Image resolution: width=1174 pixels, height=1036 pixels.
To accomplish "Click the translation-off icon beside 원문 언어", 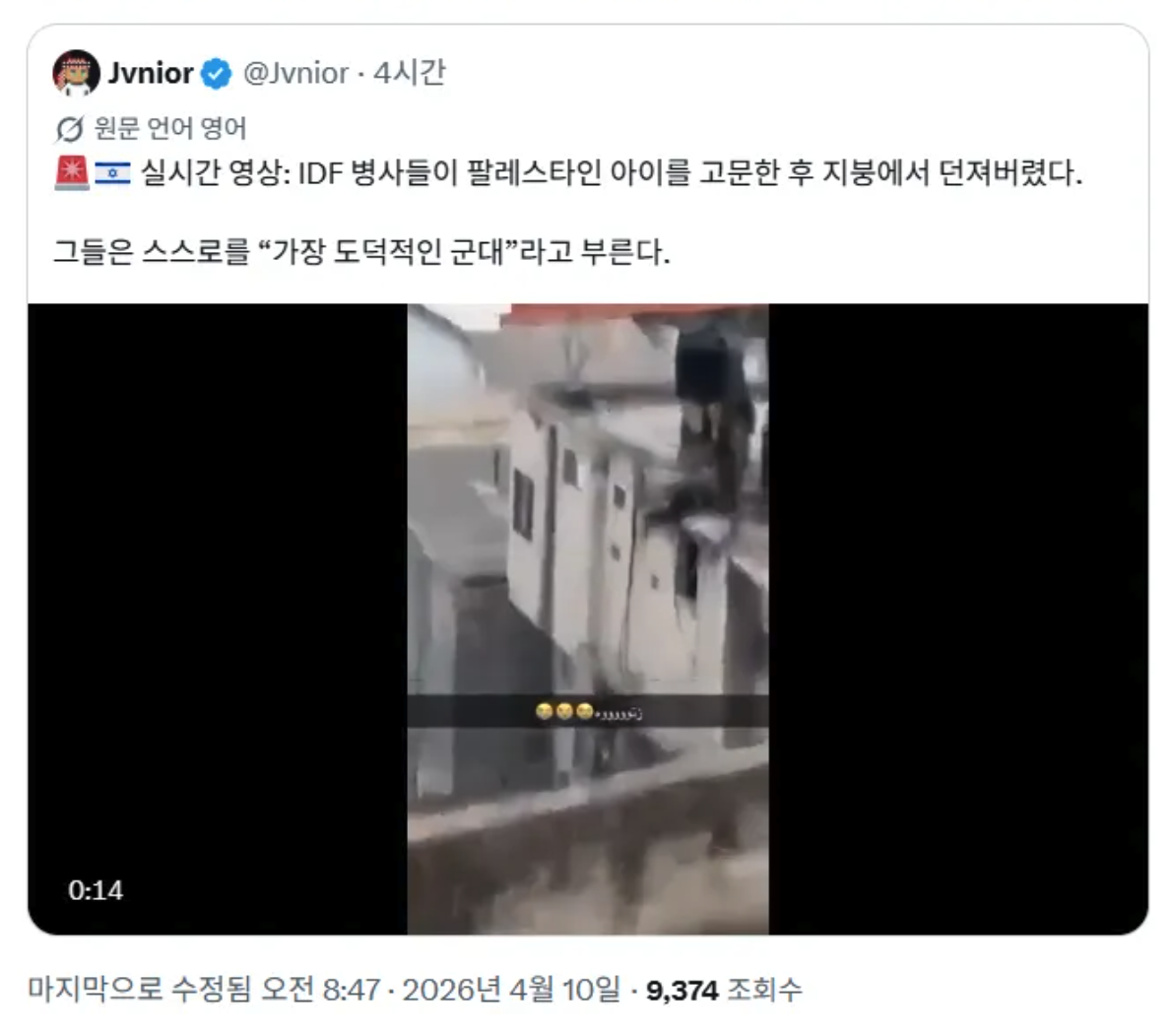I will tap(69, 129).
